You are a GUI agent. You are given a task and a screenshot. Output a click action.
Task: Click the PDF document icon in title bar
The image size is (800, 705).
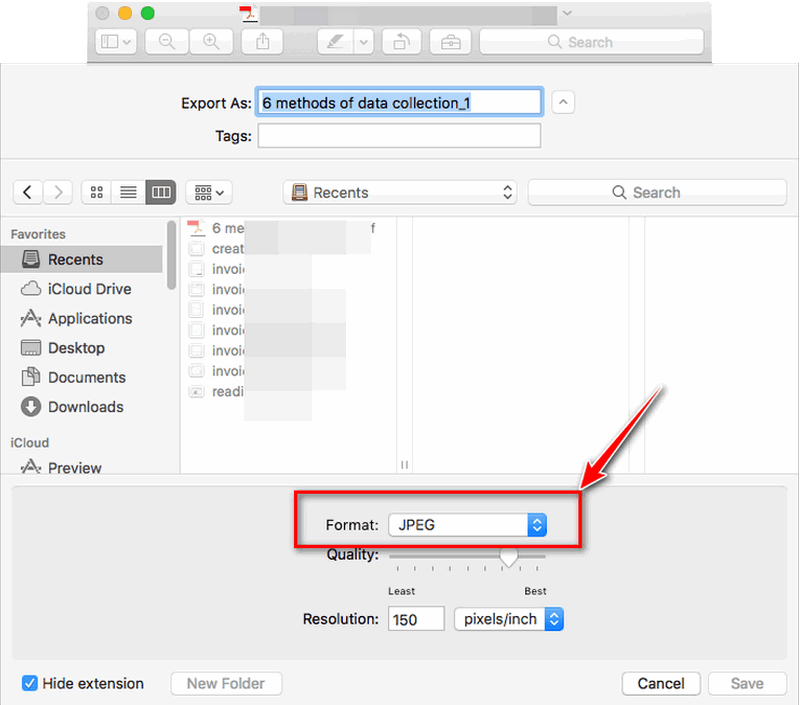pos(248,14)
